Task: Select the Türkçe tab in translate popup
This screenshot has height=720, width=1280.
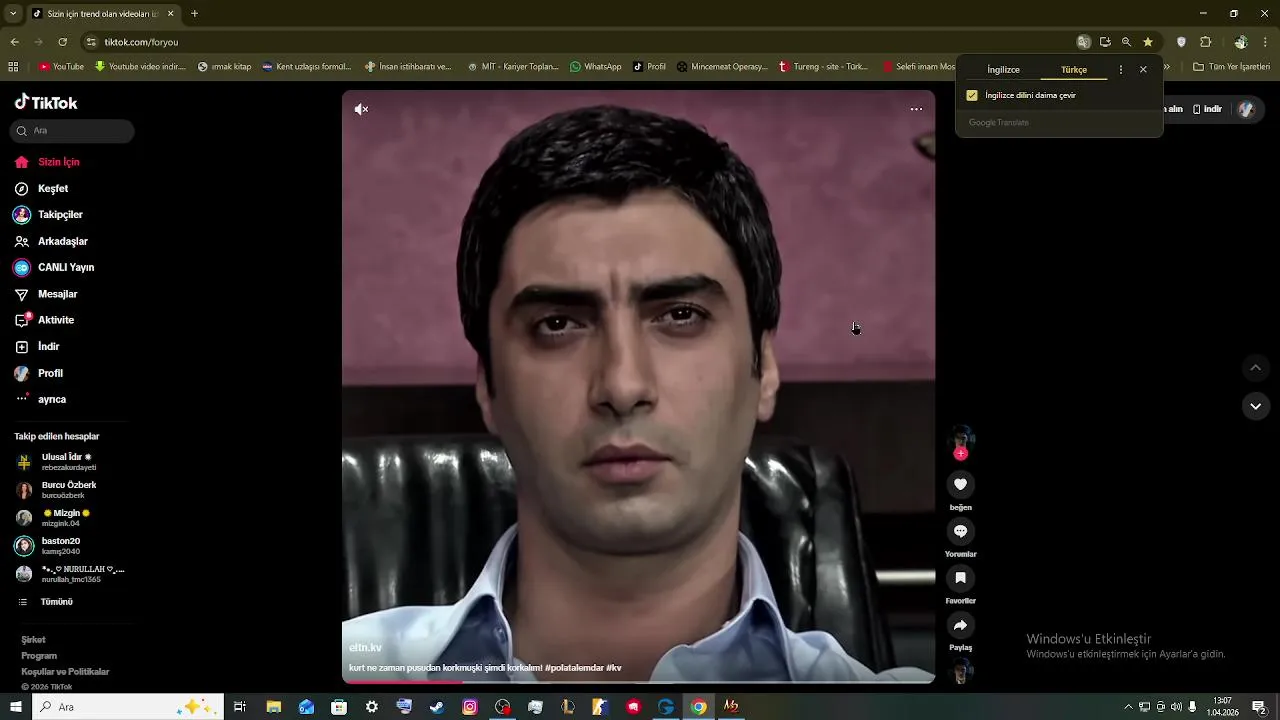Action: click(x=1074, y=70)
